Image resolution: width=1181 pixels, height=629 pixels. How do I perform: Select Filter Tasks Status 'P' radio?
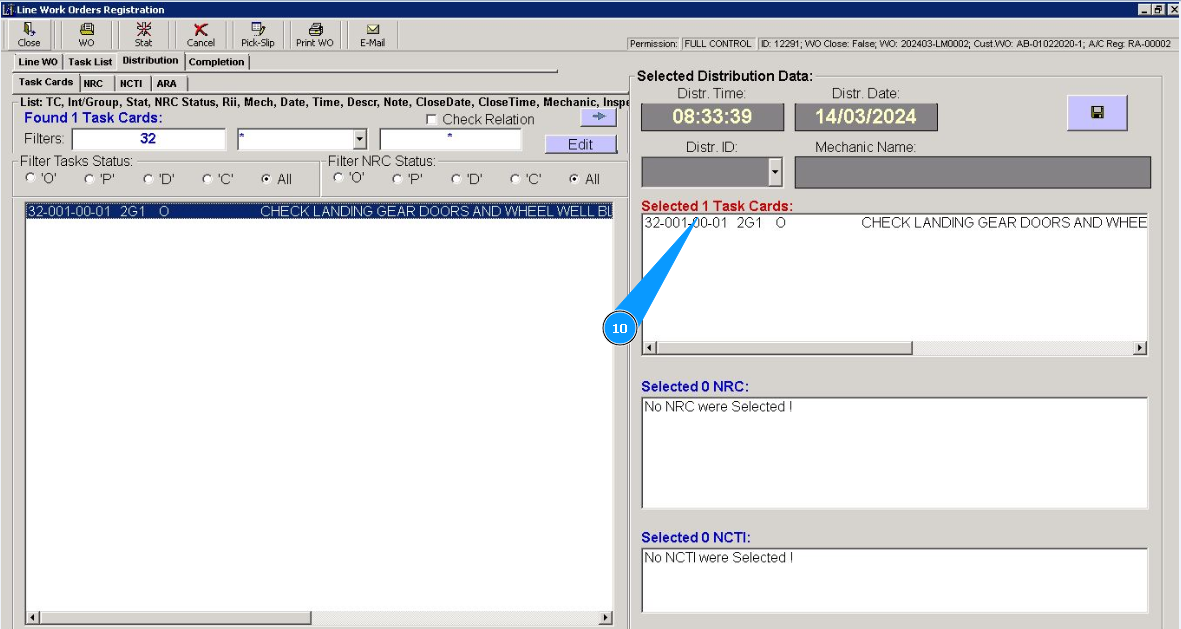[89, 179]
